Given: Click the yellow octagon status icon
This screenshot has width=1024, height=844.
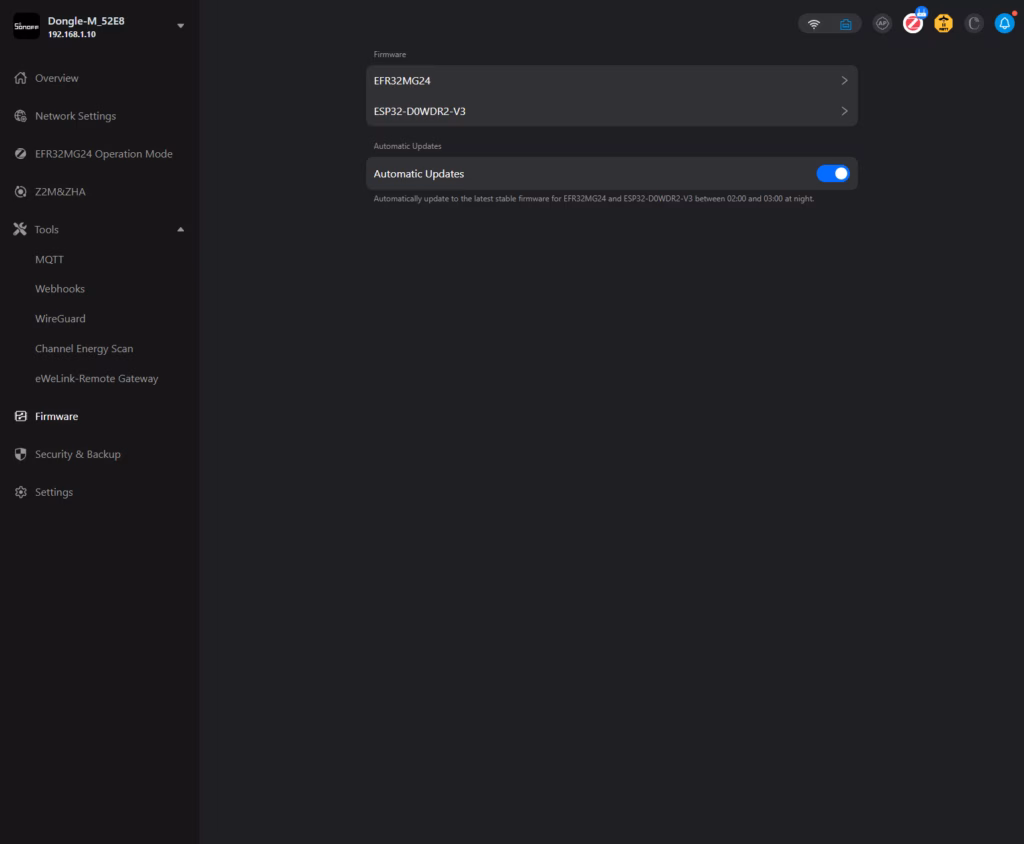Looking at the screenshot, I should (x=943, y=23).
